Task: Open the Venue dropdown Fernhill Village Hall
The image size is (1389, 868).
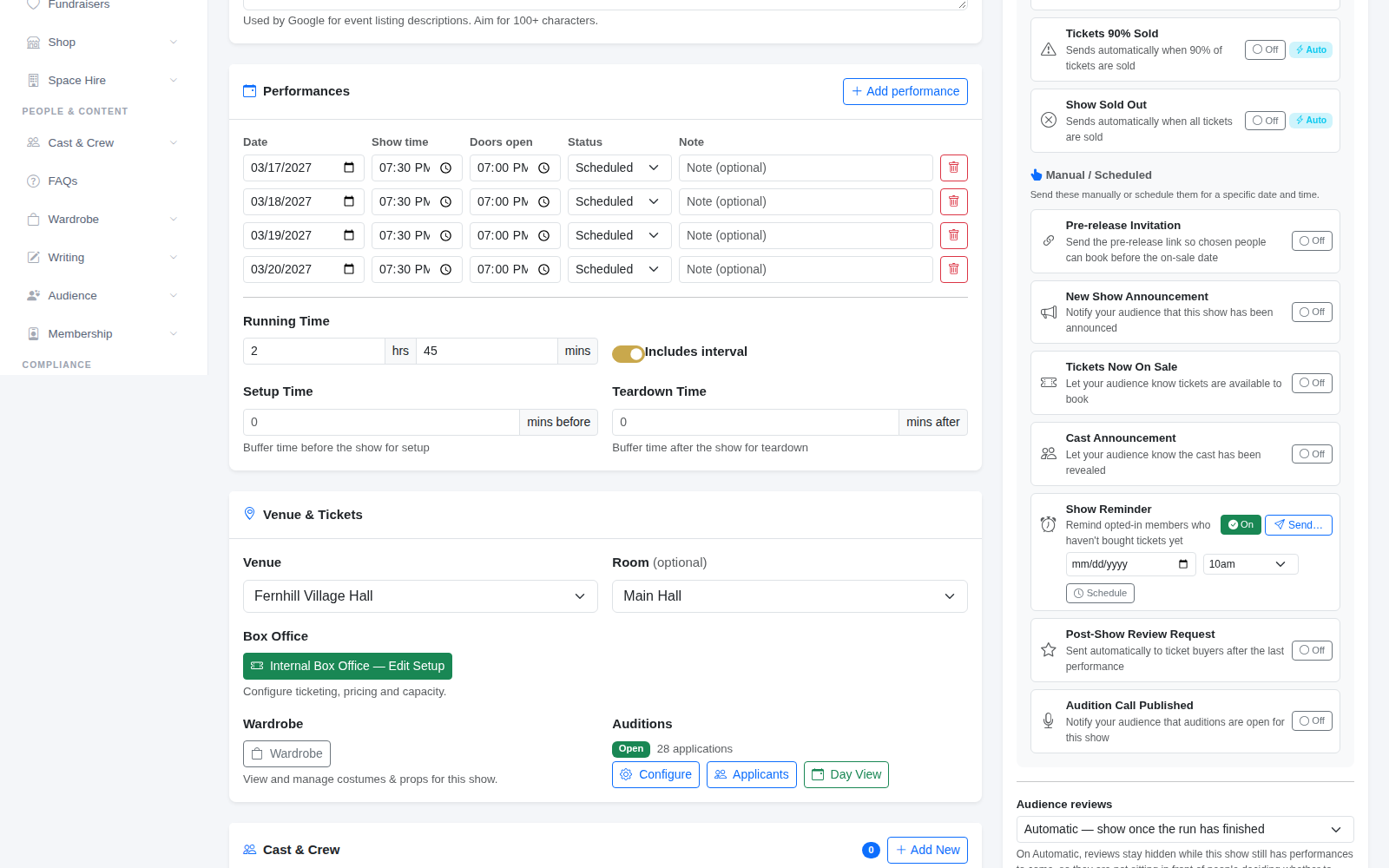Action: pos(420,596)
